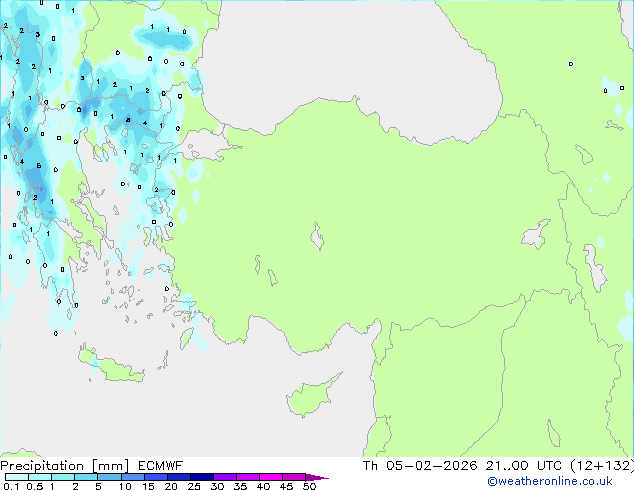Select the 30 to 35 mm purple swatch
This screenshot has height=490, width=634.
pos(228,478)
